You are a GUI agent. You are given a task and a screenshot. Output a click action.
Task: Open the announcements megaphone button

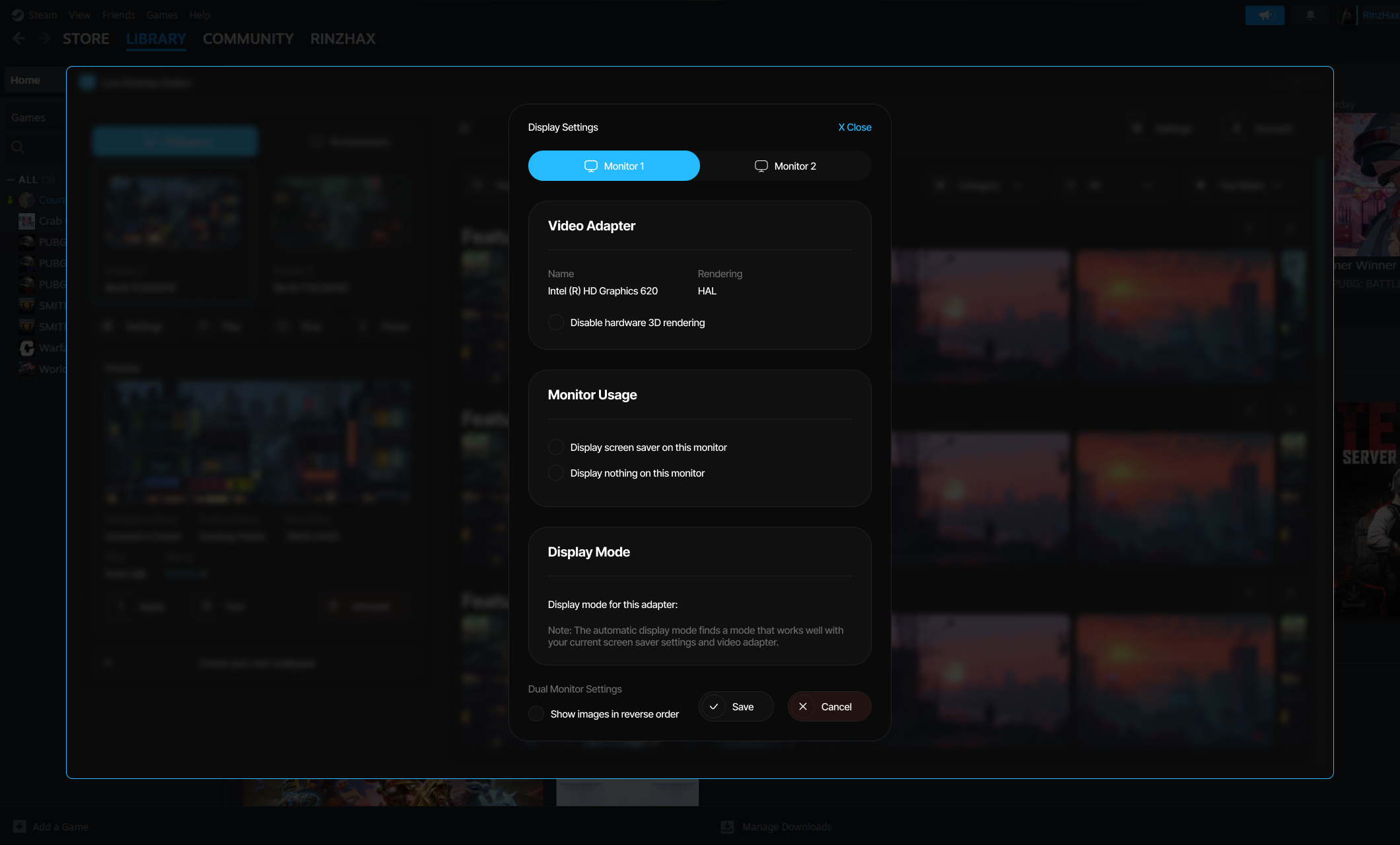(1265, 15)
